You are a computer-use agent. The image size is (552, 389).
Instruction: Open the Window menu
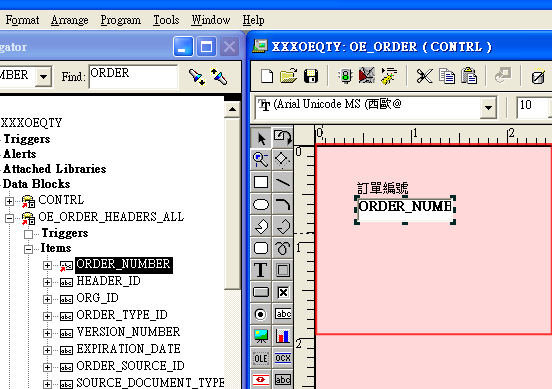click(x=211, y=20)
